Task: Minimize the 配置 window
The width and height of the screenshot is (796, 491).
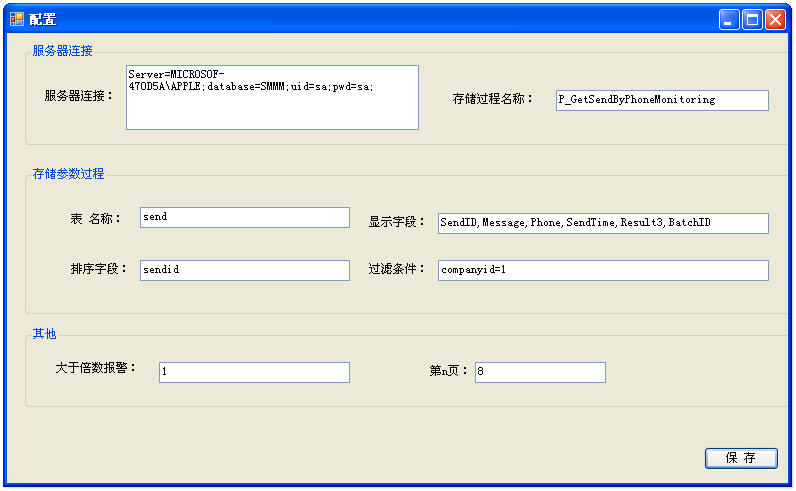Action: (x=729, y=20)
